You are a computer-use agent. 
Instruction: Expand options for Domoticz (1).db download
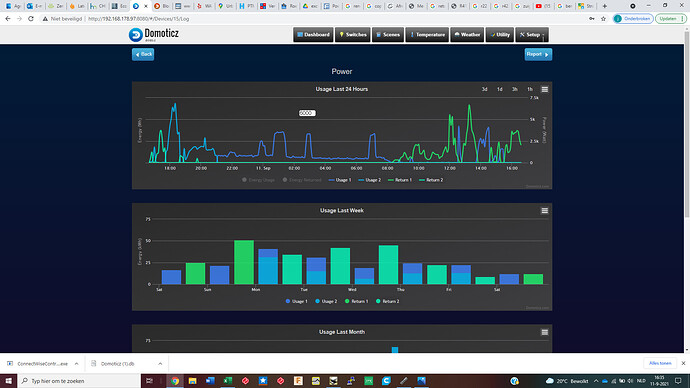(x=160, y=364)
